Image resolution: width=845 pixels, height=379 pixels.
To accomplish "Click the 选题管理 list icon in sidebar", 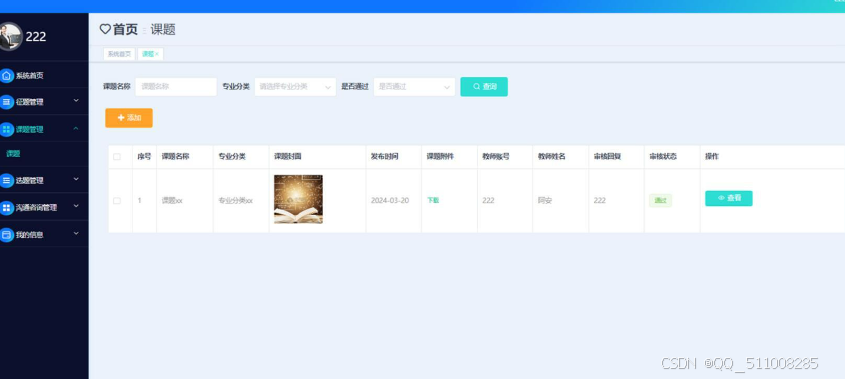I will (6, 181).
